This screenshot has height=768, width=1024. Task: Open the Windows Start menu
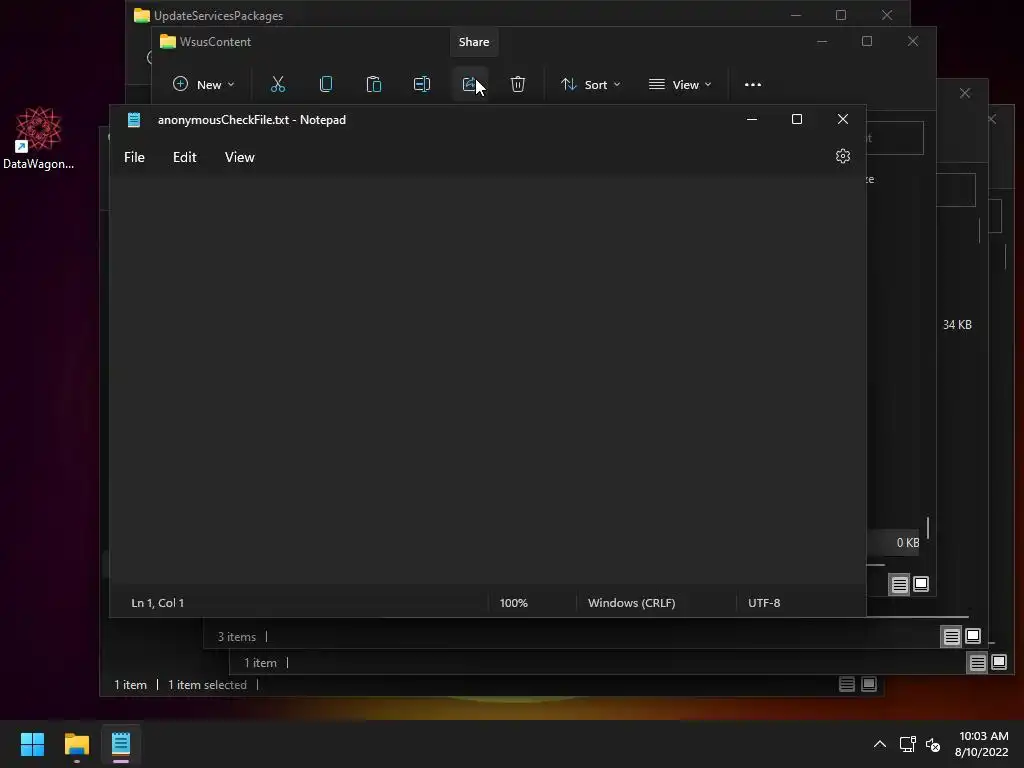[x=32, y=744]
